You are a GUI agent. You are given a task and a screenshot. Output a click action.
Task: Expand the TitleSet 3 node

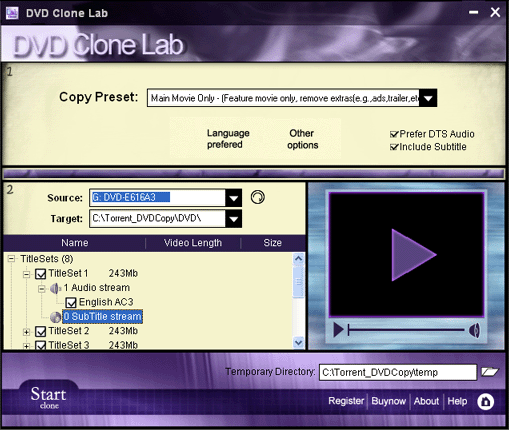click(x=26, y=346)
